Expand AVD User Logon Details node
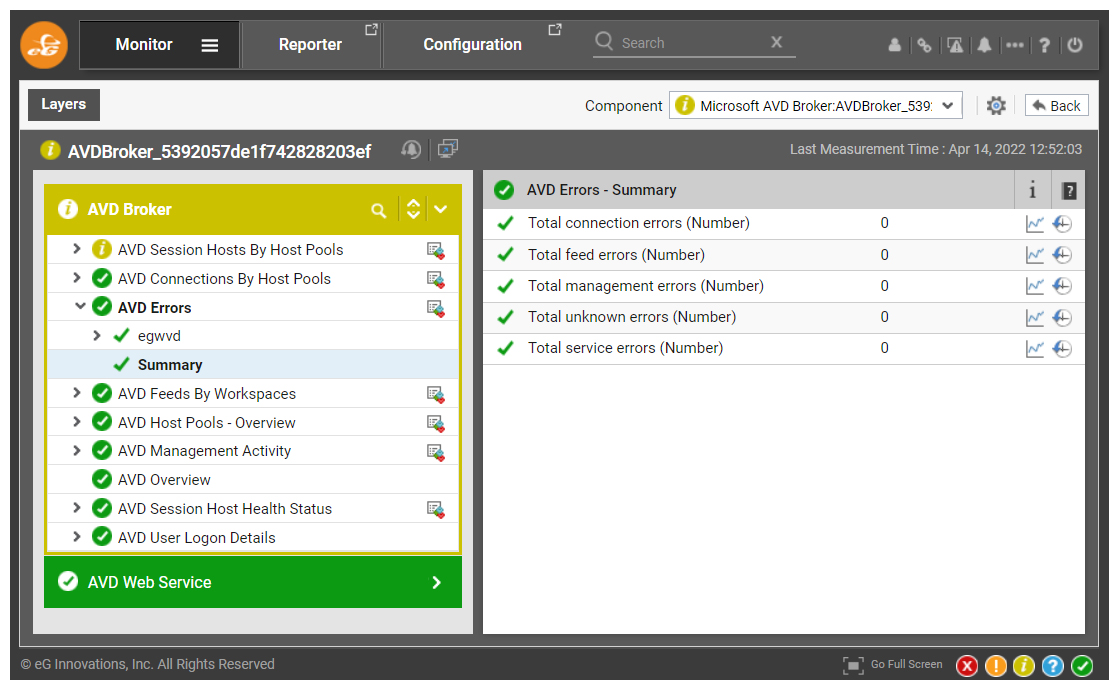Viewport: 1119px width, 690px height. 76,537
